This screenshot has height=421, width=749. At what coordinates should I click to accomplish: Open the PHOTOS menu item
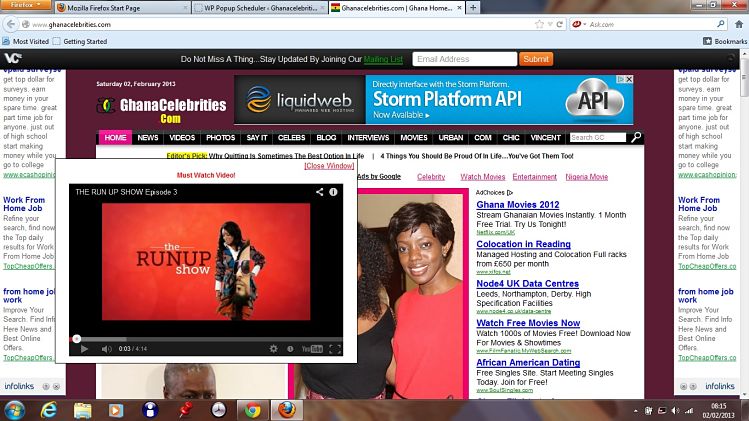tap(221, 138)
